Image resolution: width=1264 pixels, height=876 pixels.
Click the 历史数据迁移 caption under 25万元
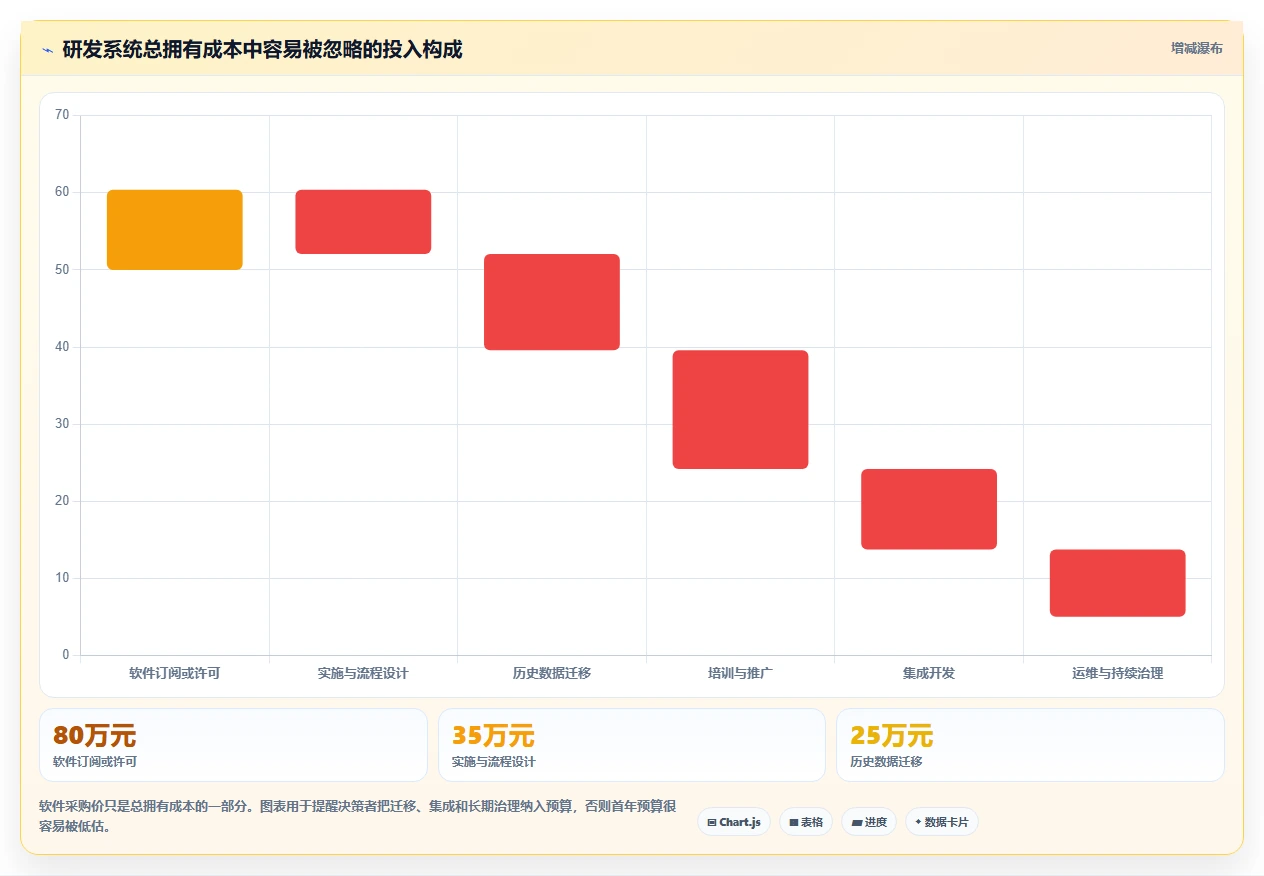(886, 762)
